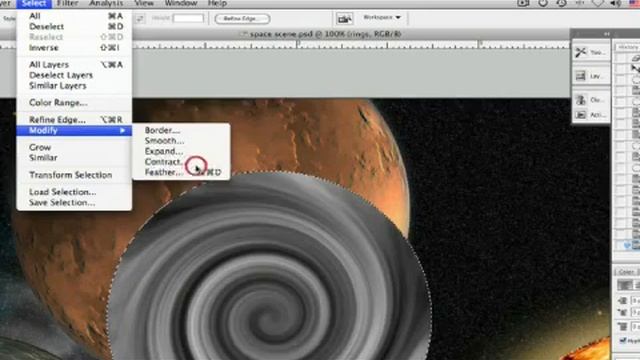The height and width of the screenshot is (360, 640).
Task: Collapse the panel dock double-arrow
Action: [607, 33]
